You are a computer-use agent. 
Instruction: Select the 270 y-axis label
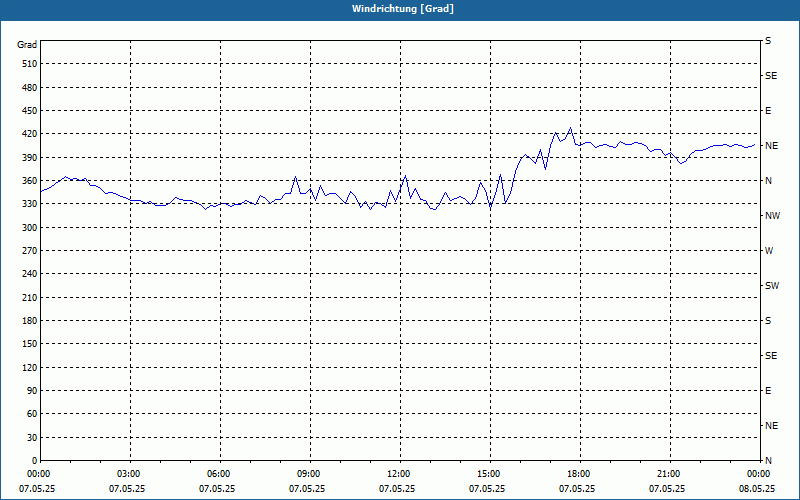click(x=30, y=251)
